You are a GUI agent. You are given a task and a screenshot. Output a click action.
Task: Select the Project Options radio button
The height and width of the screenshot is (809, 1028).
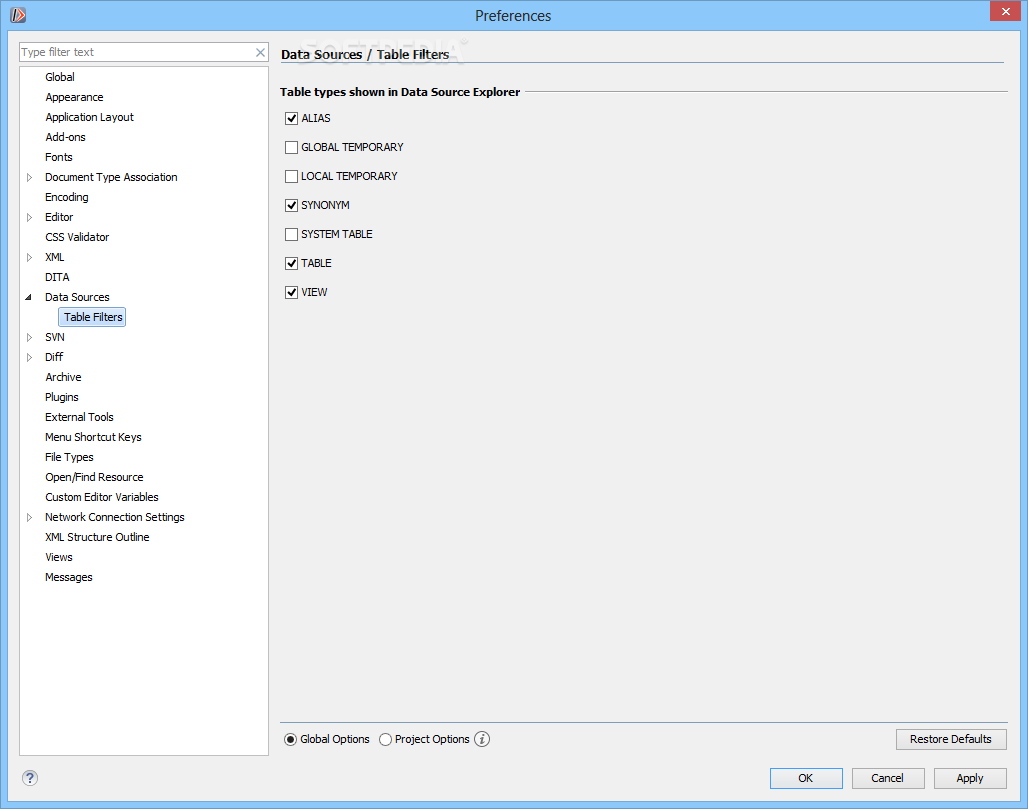(386, 740)
